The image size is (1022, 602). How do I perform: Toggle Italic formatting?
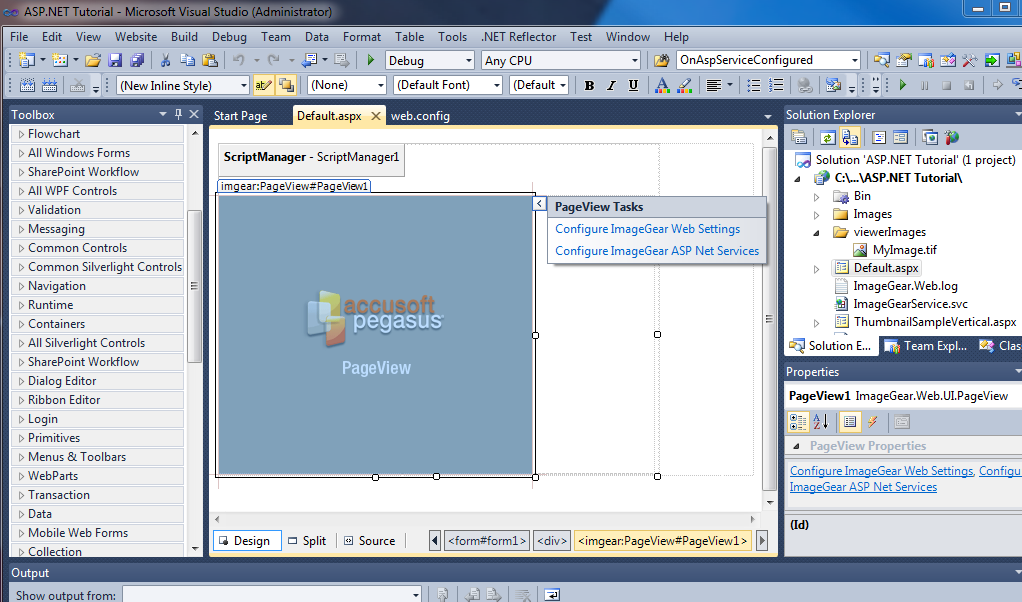[x=611, y=85]
